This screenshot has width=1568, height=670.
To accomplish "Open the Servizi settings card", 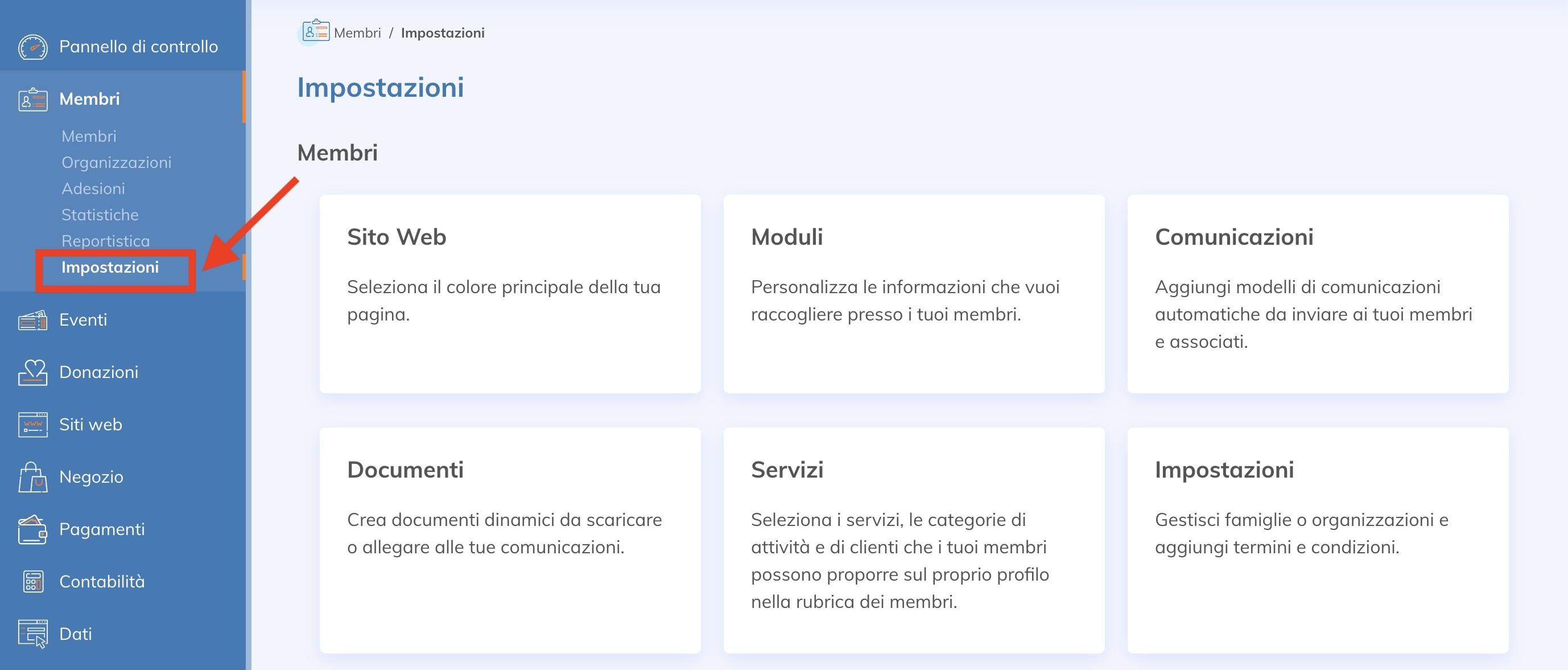I will click(913, 540).
